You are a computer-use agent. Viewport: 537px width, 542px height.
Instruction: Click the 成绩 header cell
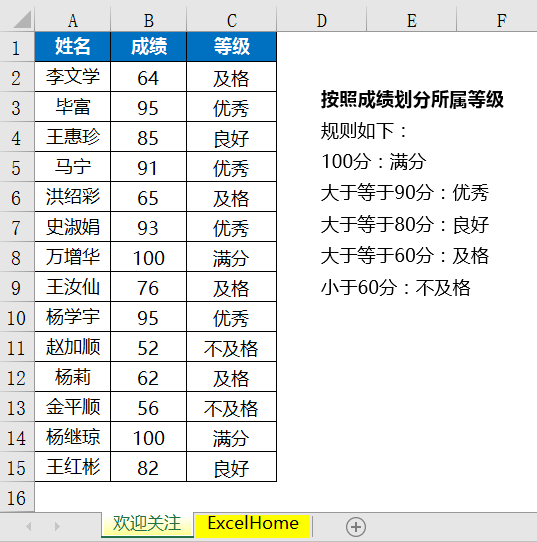(149, 47)
